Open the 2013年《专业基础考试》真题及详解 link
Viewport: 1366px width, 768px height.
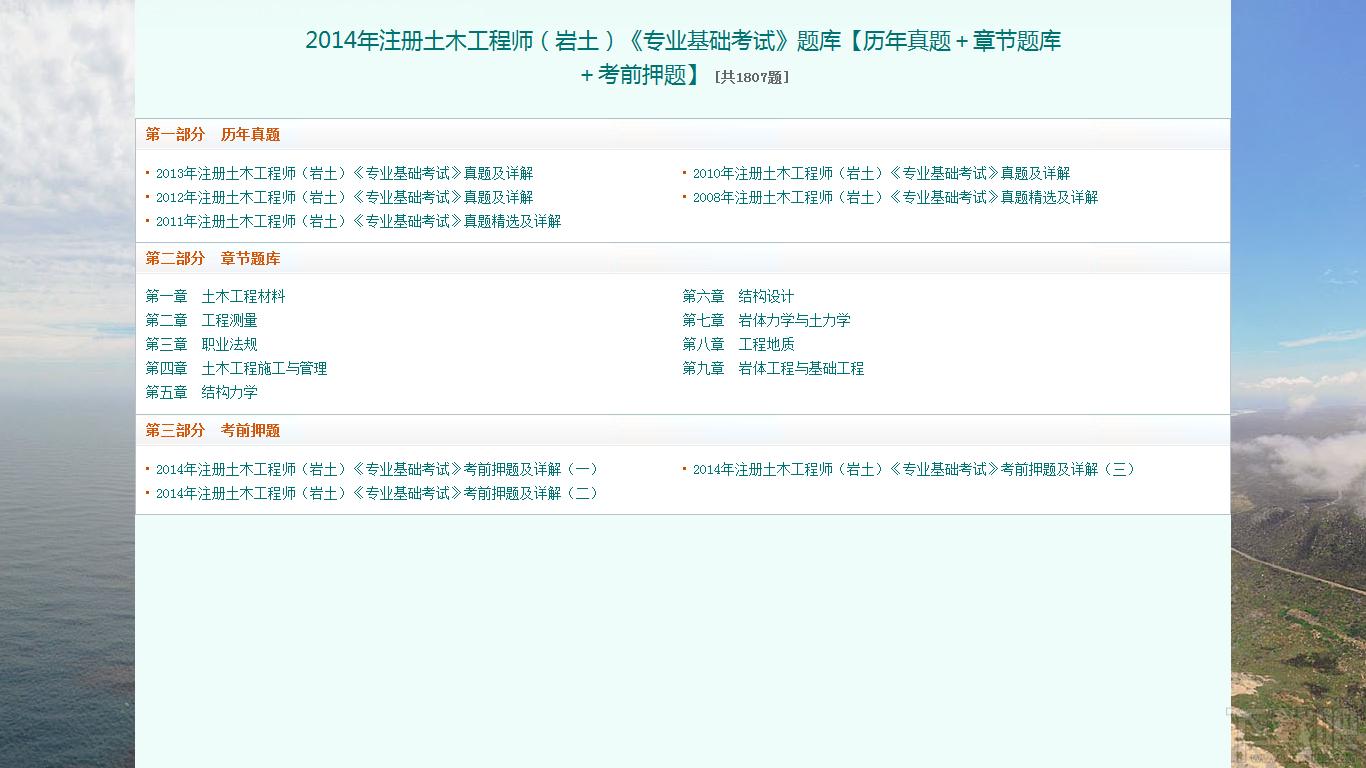(x=343, y=172)
